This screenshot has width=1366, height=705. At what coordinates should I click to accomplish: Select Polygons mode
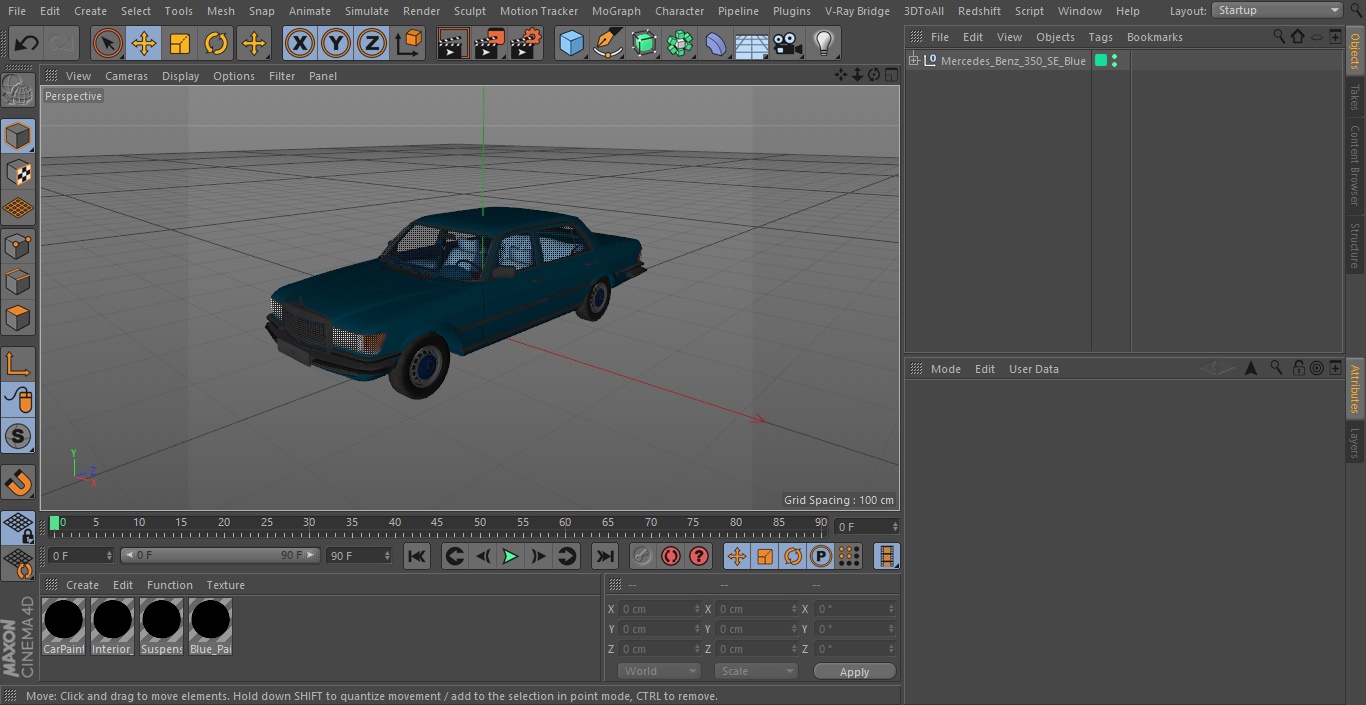pos(18,318)
